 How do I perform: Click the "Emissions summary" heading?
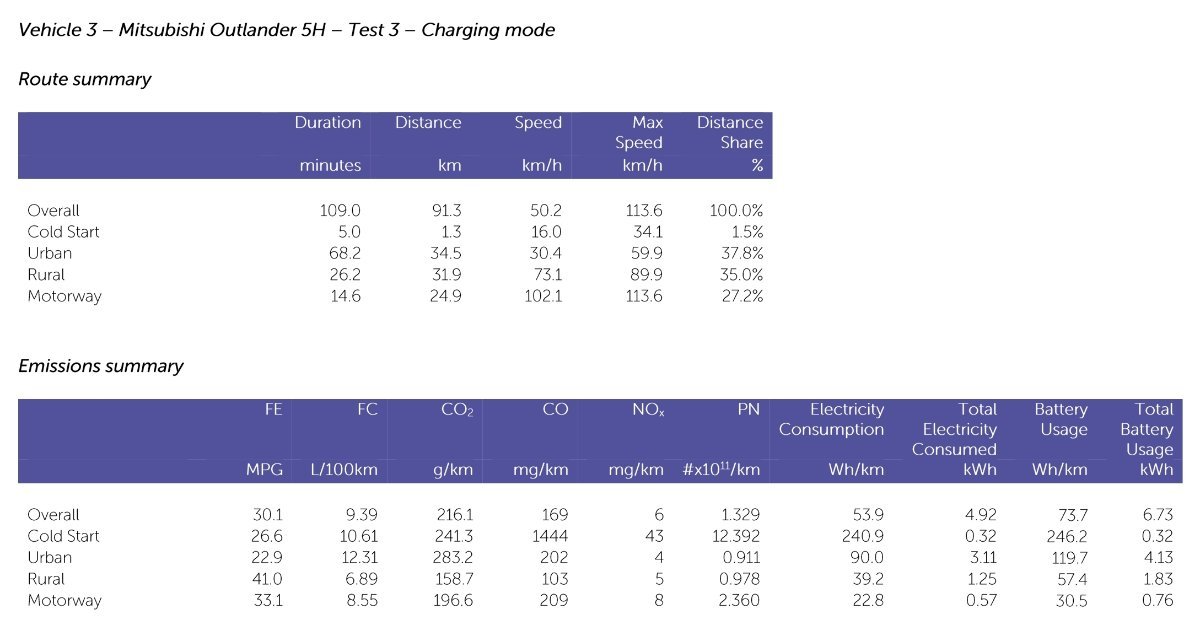[101, 366]
